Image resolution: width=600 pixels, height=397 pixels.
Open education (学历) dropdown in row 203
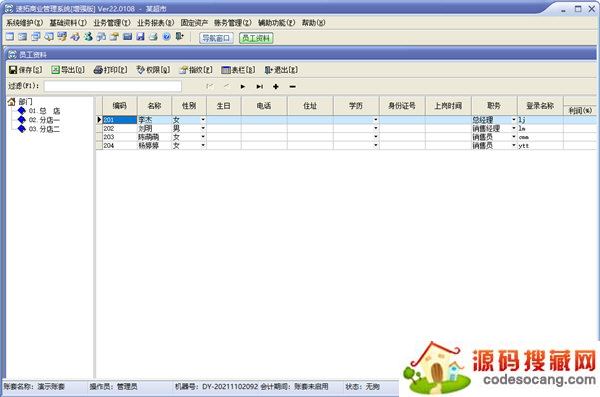click(x=375, y=137)
